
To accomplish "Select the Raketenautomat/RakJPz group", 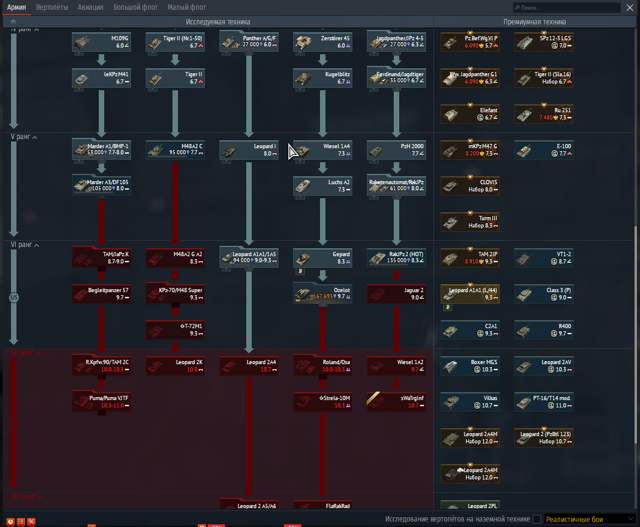I will (x=396, y=186).
